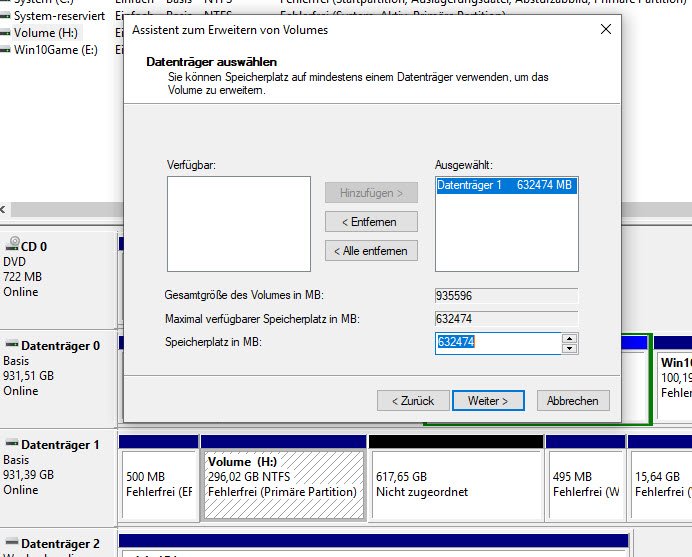Click the horizontal scrollbar left arrow
Viewport: 692px width, 557px height.
pos(4,209)
